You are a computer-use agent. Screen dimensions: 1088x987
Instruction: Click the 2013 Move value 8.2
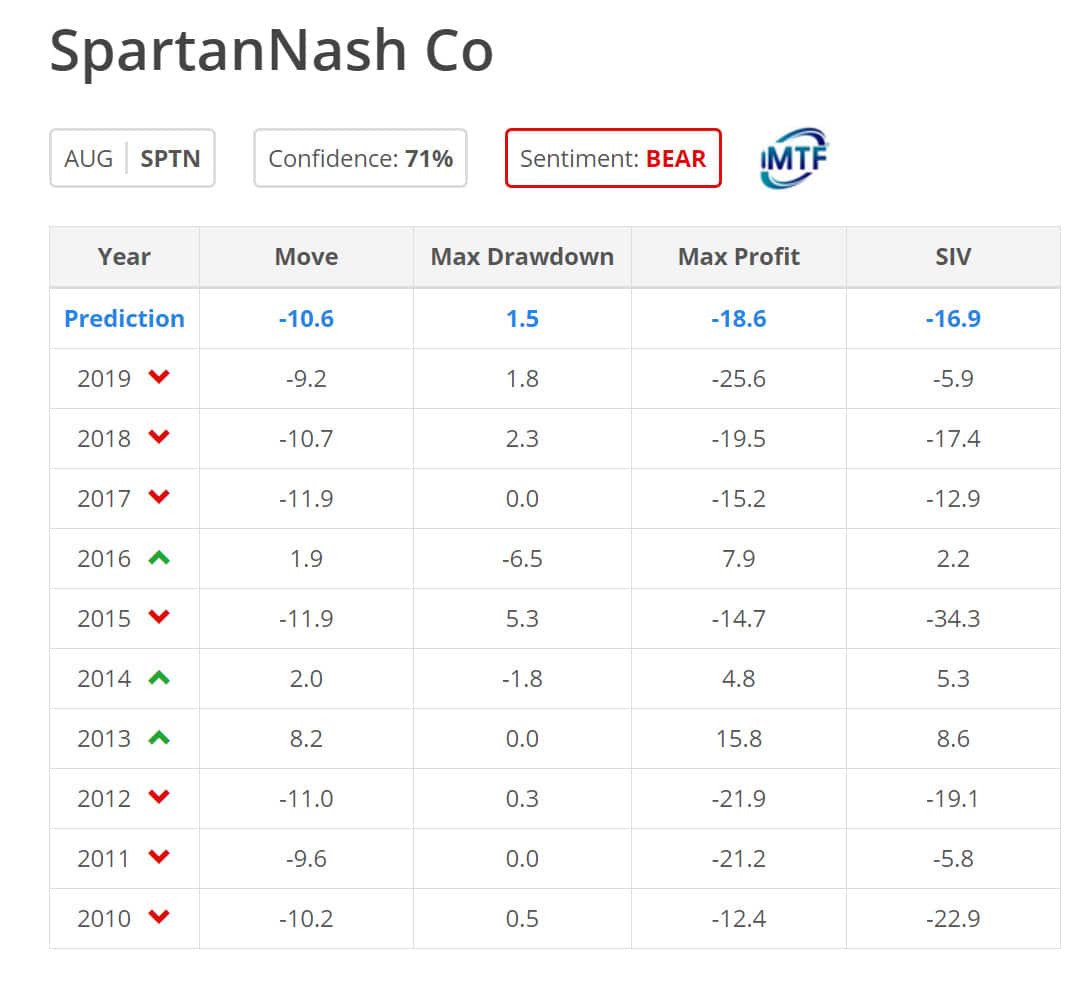[306, 739]
